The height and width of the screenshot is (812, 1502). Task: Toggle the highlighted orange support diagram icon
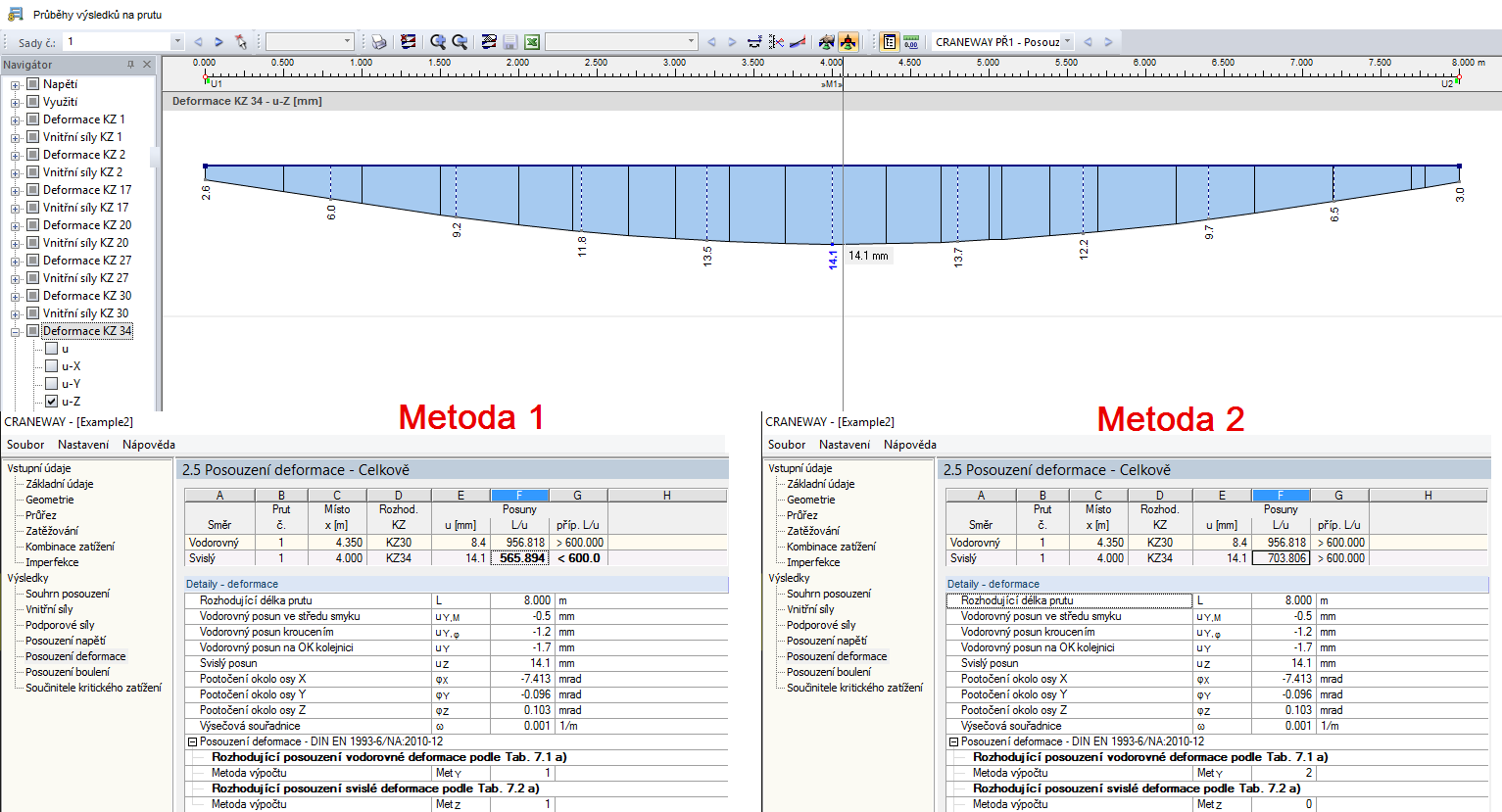click(x=848, y=42)
